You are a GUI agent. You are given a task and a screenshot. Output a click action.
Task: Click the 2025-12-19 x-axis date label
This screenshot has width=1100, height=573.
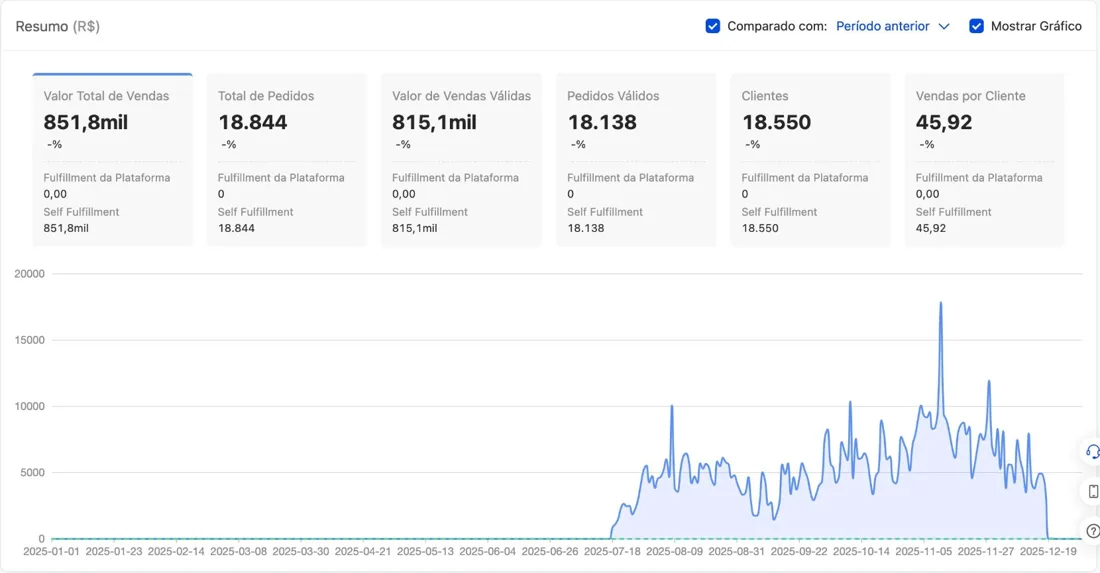click(x=1048, y=551)
